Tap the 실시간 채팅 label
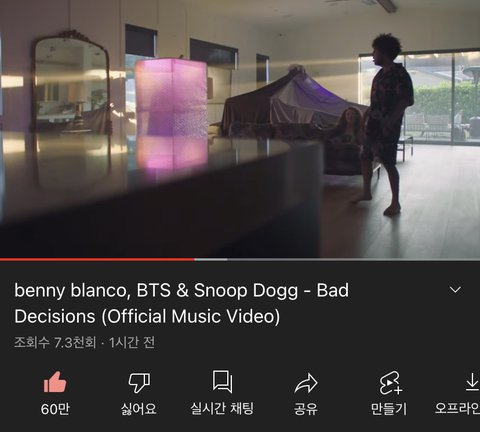 point(222,409)
